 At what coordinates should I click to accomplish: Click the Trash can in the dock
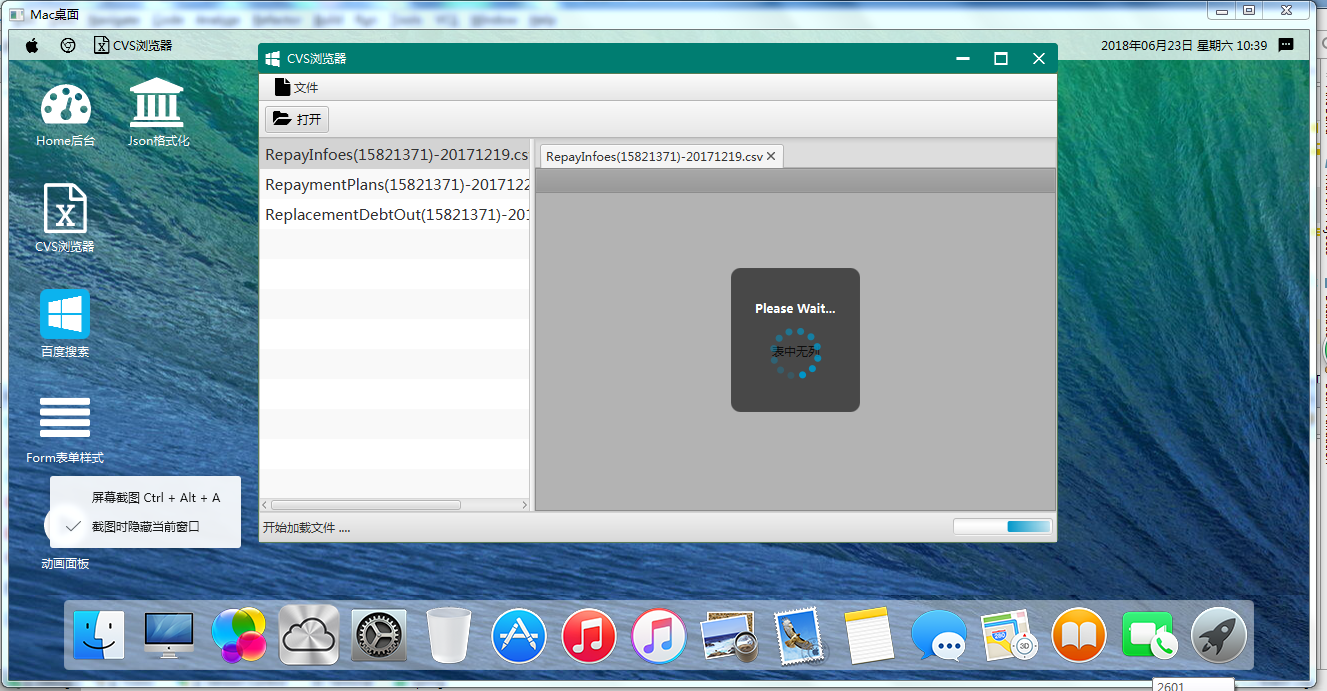point(449,635)
